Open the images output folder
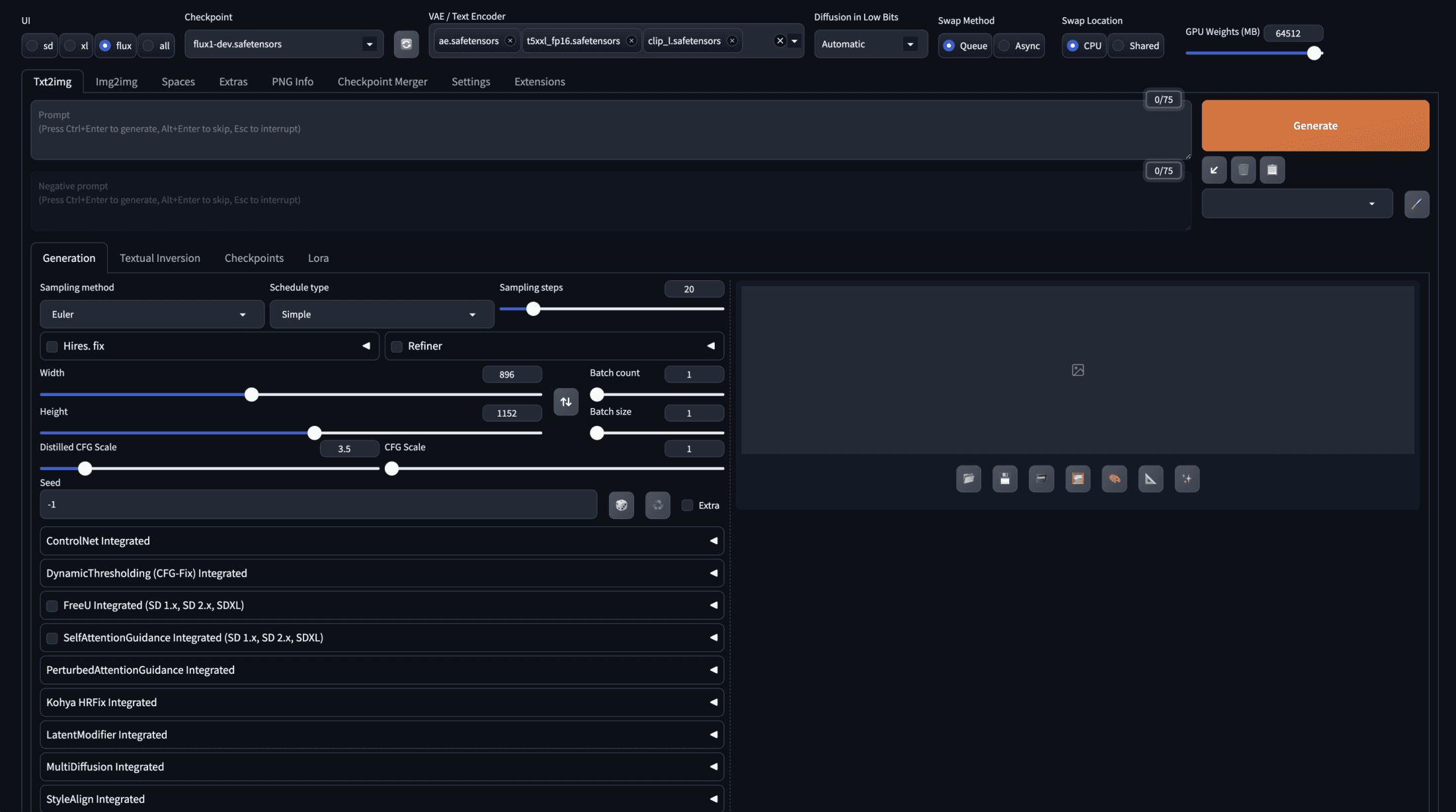This screenshot has width=1456, height=812. [x=969, y=479]
